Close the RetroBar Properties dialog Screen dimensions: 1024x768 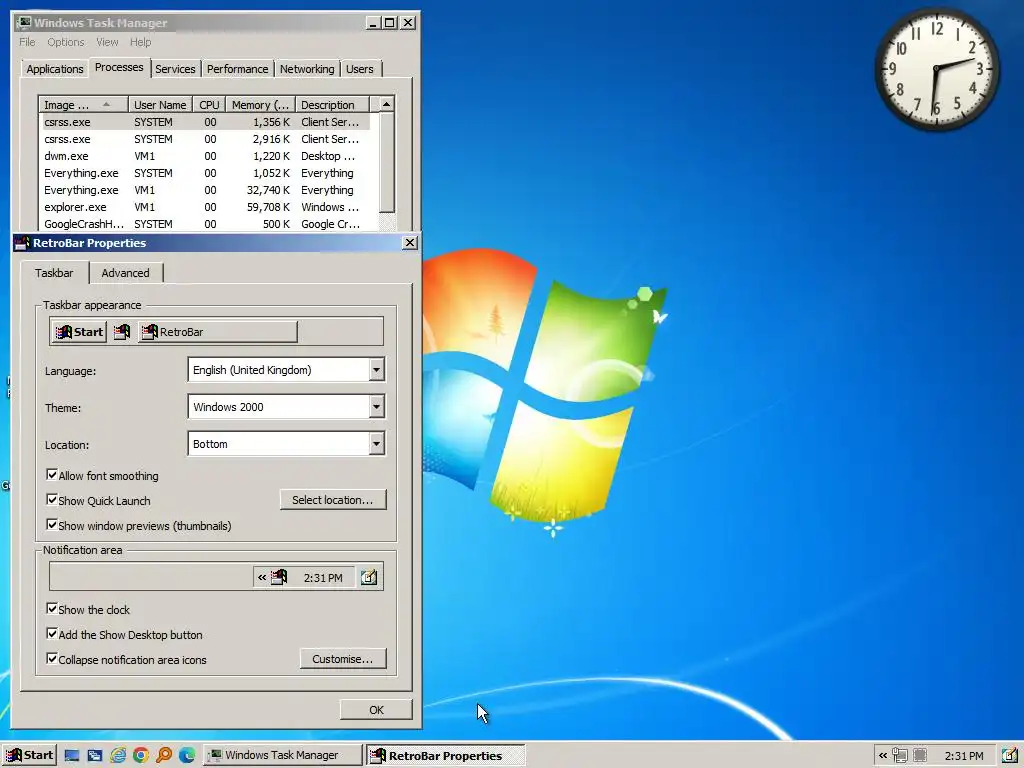click(x=409, y=242)
